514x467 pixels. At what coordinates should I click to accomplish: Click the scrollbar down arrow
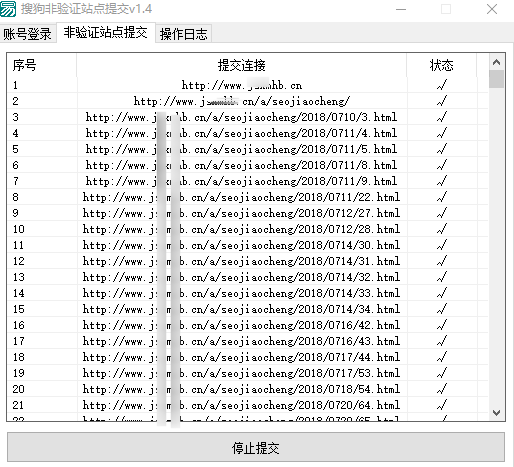tap(496, 413)
